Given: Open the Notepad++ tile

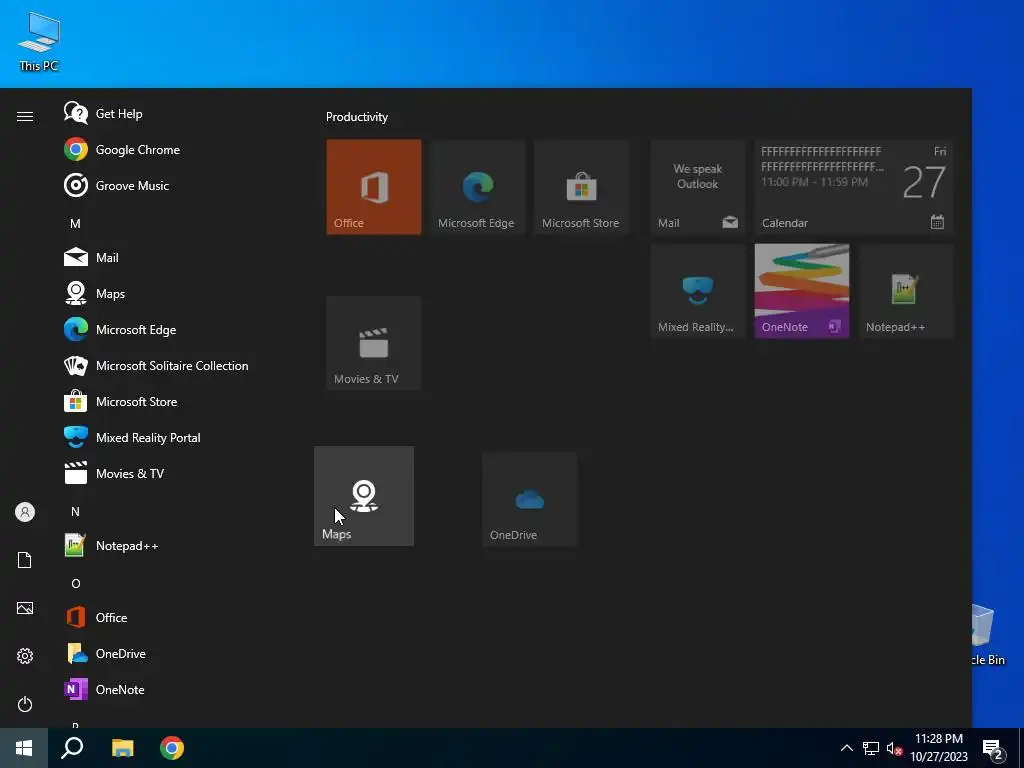Looking at the screenshot, I should 906,291.
